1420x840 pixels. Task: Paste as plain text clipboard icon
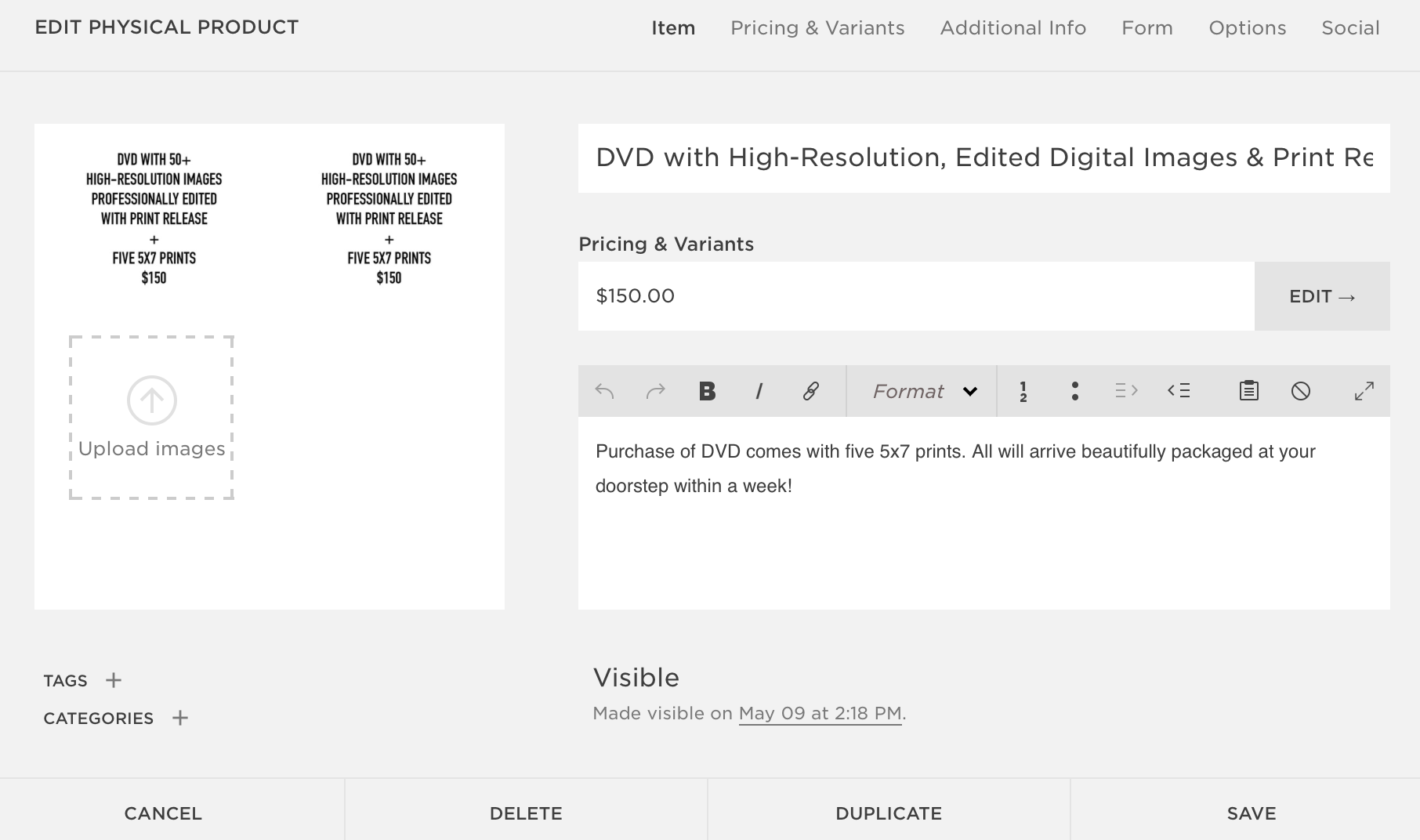pyautogui.click(x=1249, y=390)
